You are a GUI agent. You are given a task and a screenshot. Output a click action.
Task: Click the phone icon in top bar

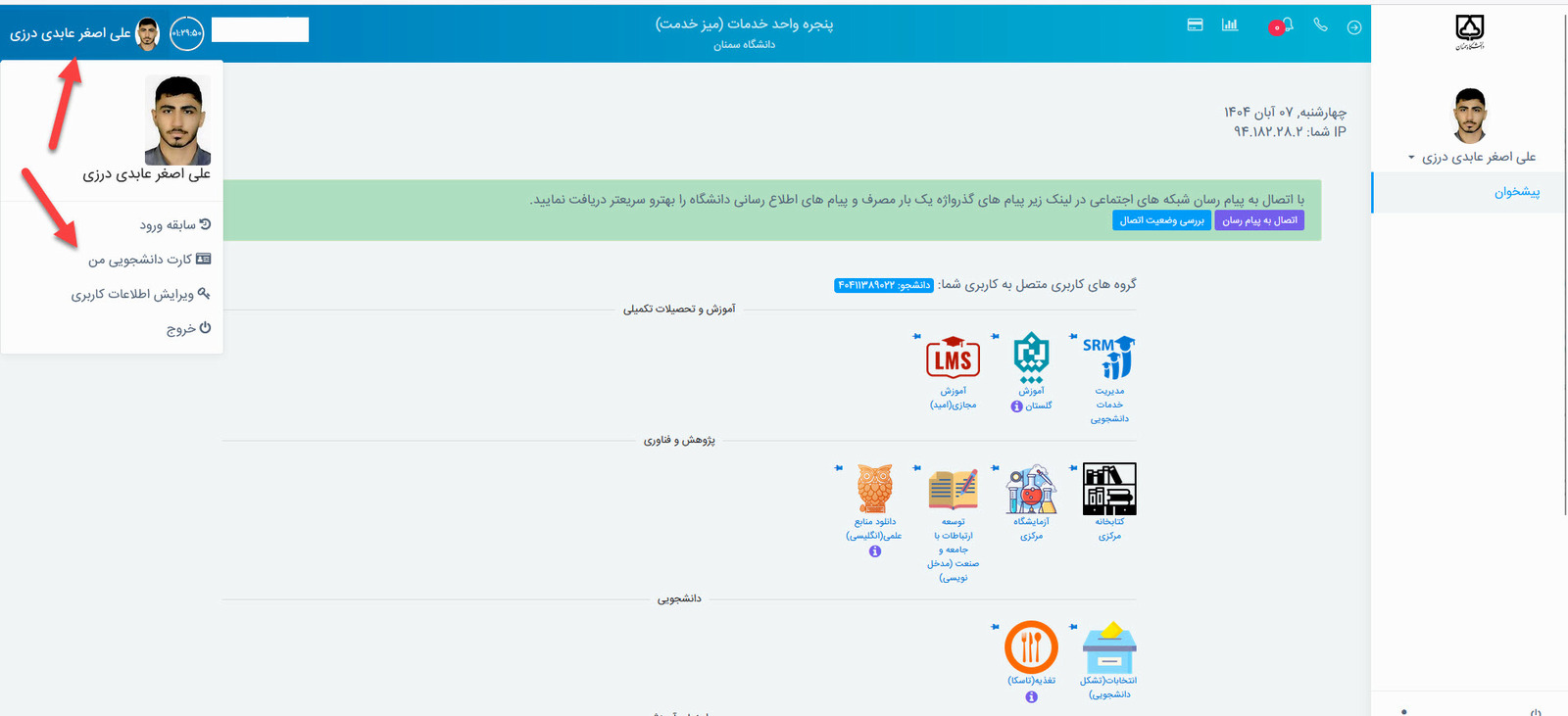tap(1320, 25)
